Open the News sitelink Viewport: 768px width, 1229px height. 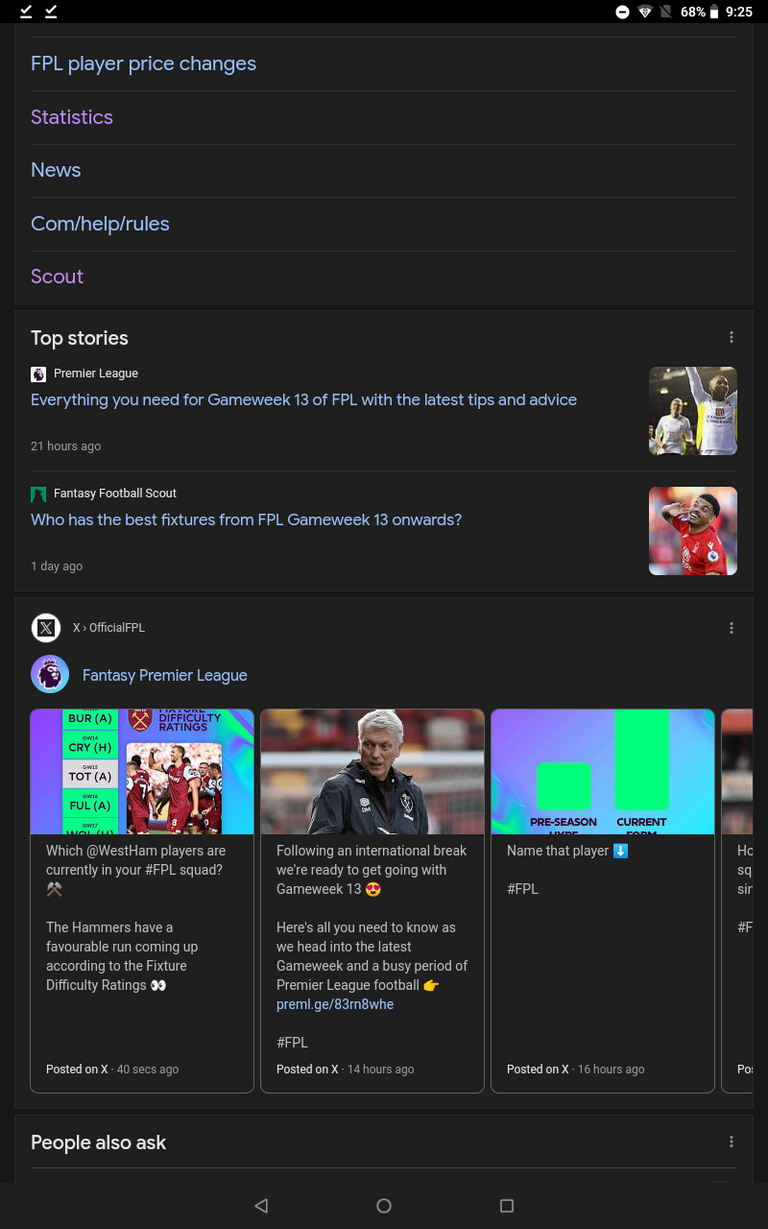pyautogui.click(x=56, y=170)
